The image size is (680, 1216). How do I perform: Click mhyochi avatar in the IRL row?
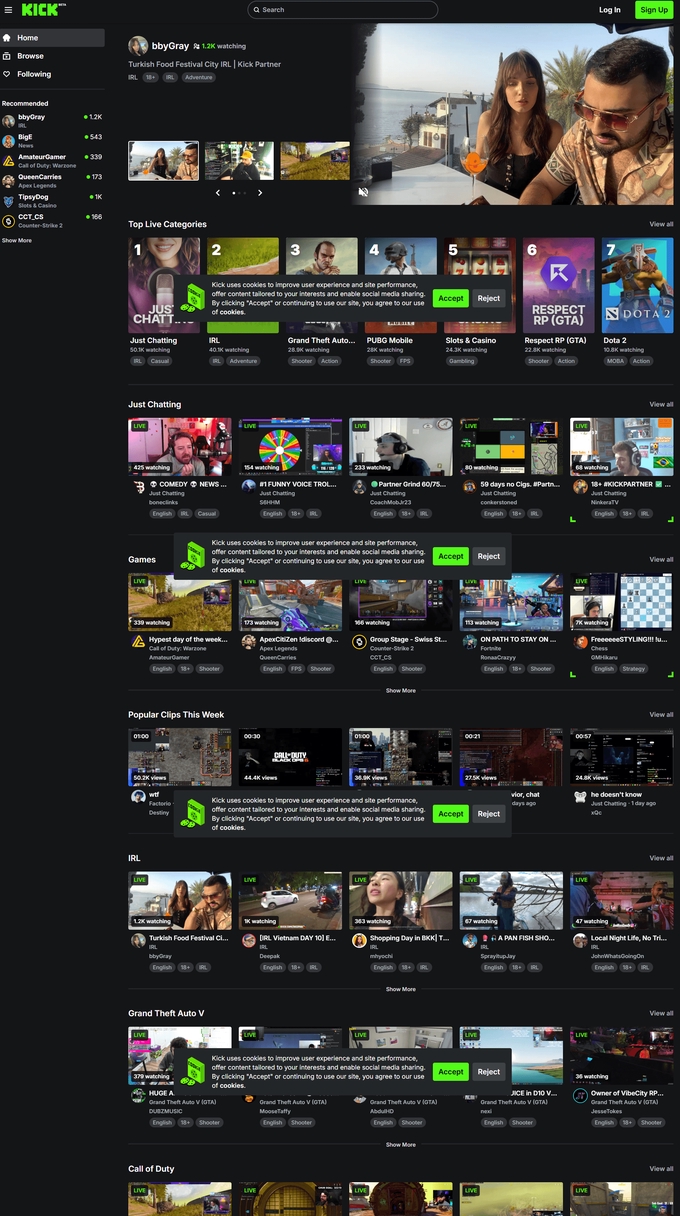(359, 941)
